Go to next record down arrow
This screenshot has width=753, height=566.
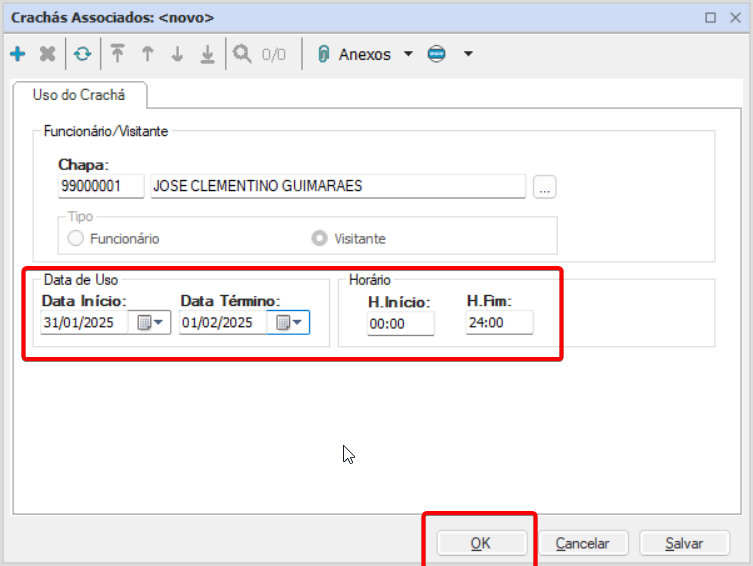pyautogui.click(x=177, y=54)
